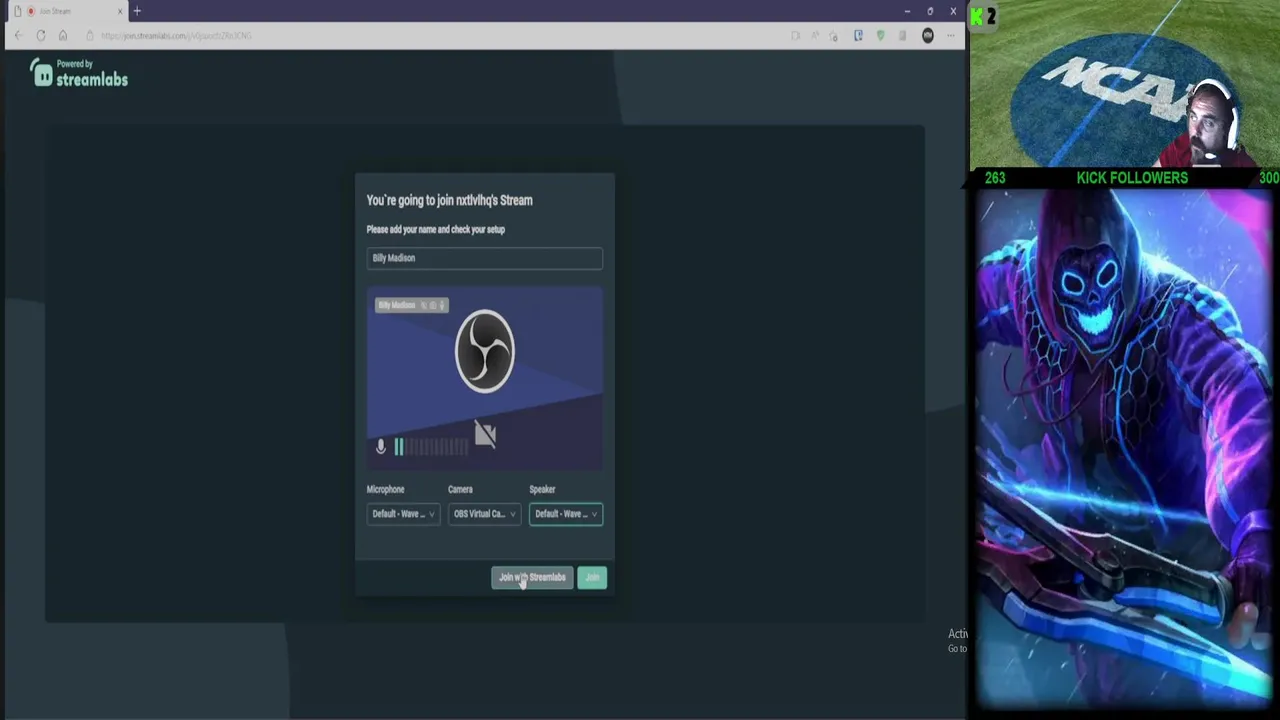Open a new browser tab with plus icon
Screen dimensions: 1280x720
(137, 11)
